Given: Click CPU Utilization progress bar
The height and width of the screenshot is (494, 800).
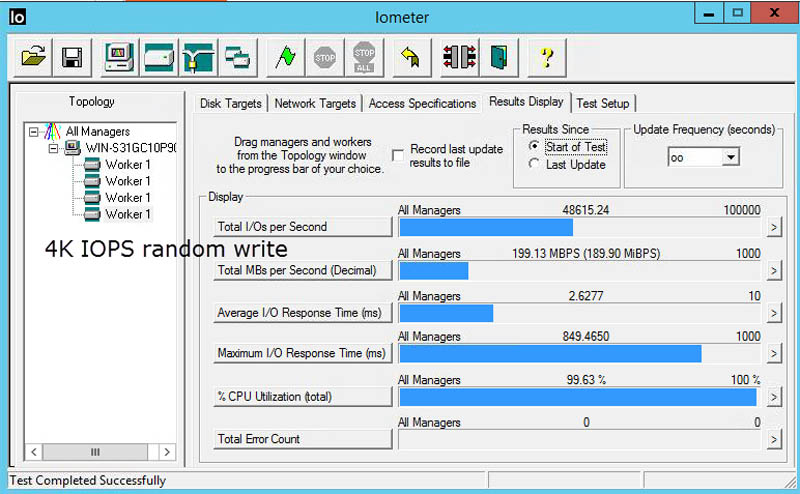Looking at the screenshot, I should 580,397.
